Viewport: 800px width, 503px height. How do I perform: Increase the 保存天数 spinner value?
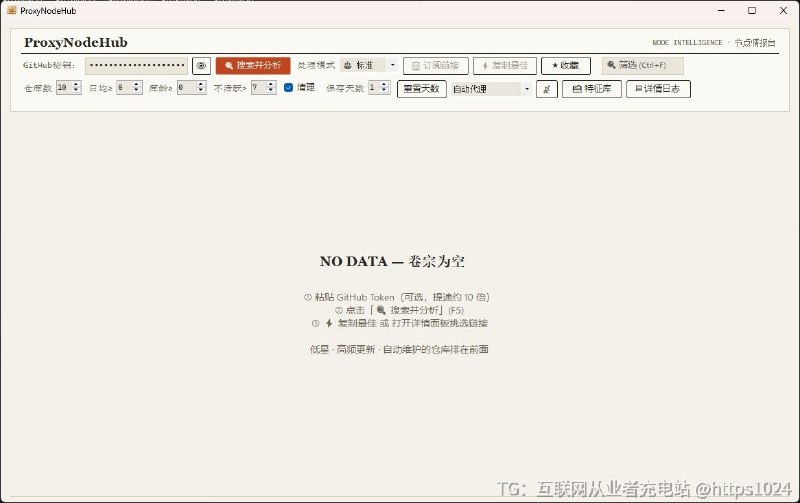click(385, 85)
